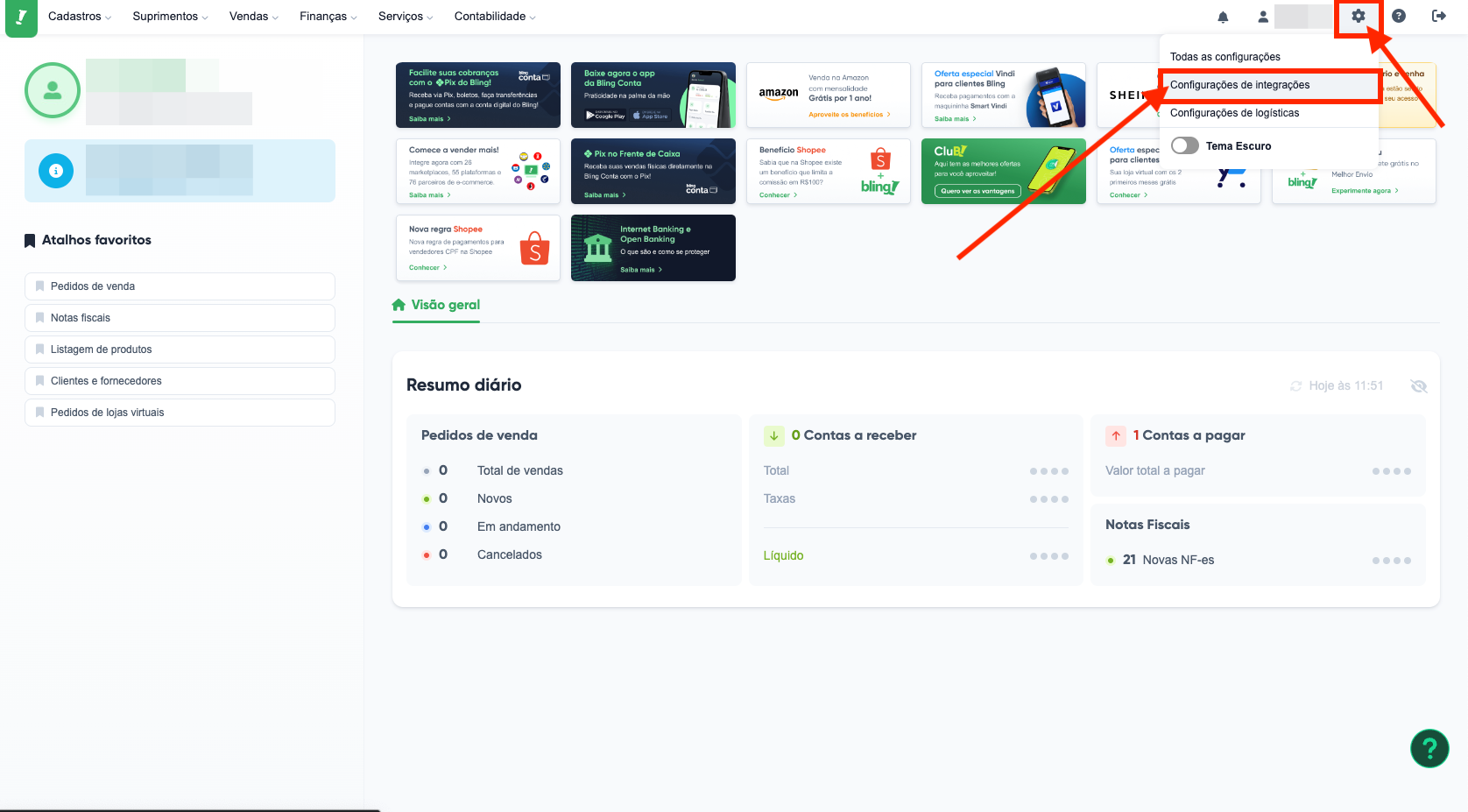
Task: Click the Novos orders row
Action: pyautogui.click(x=467, y=498)
